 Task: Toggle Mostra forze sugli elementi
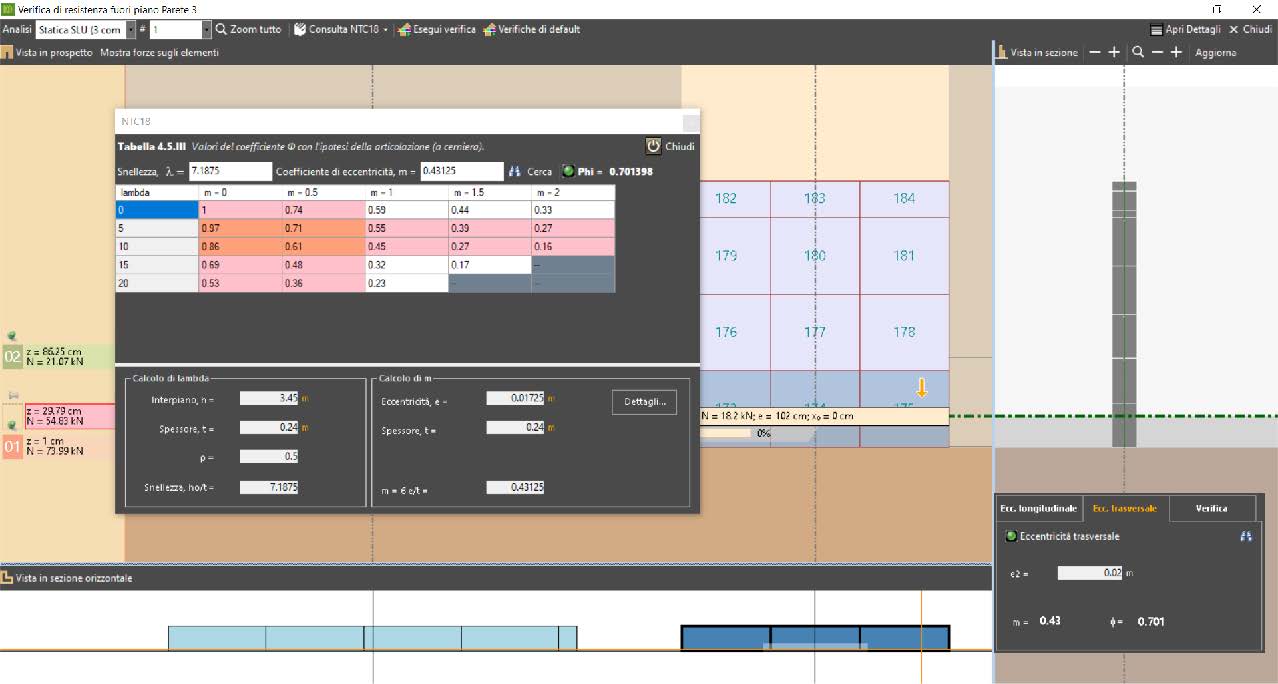click(159, 52)
